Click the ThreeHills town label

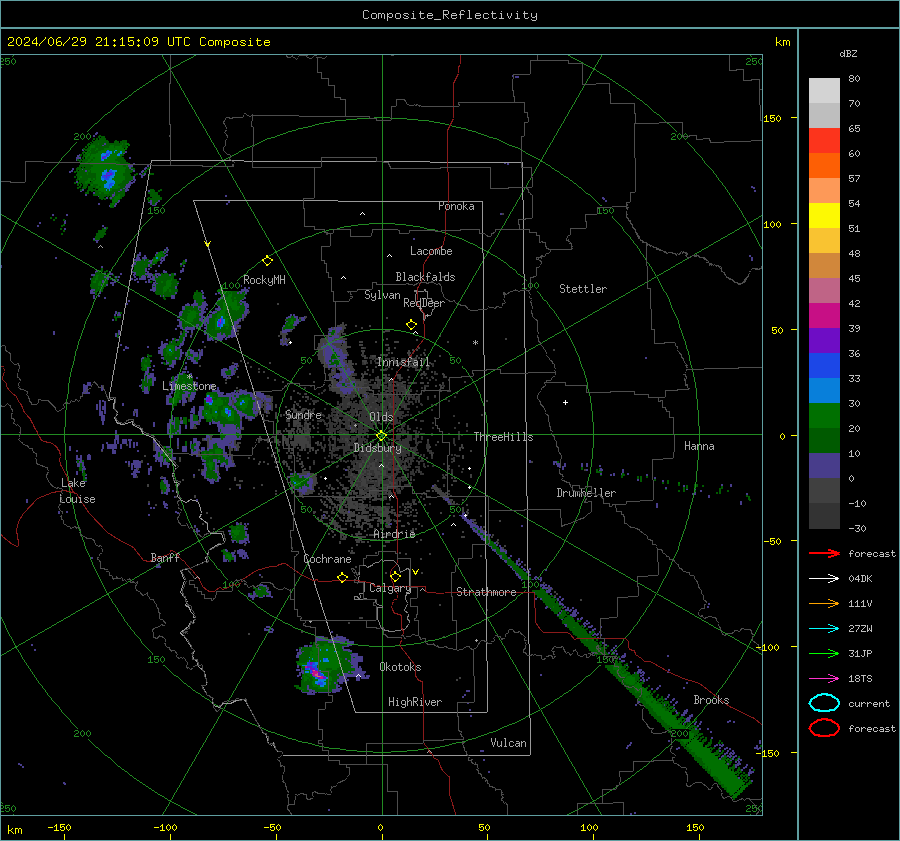point(503,437)
